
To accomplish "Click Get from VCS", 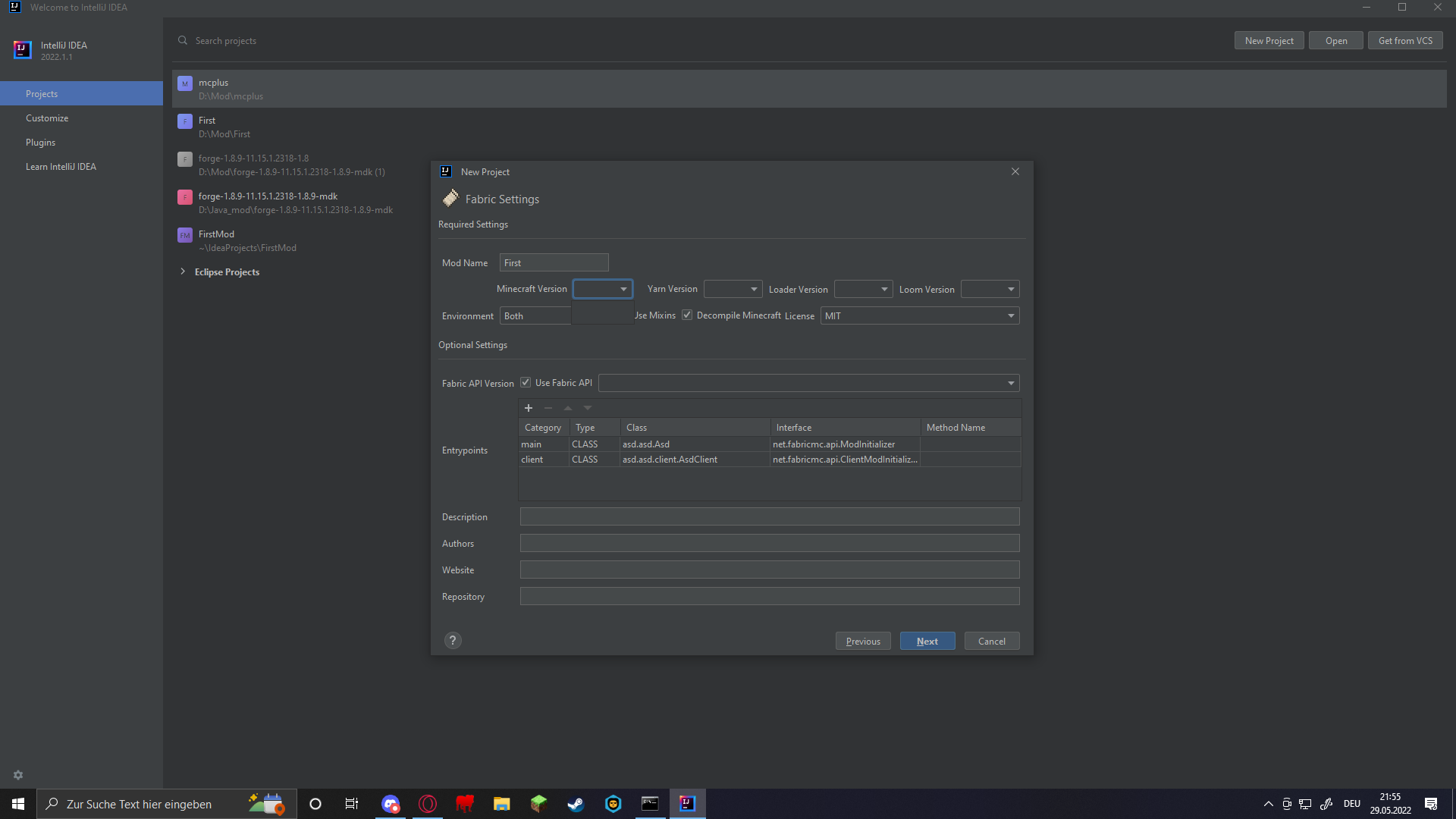I will coord(1405,40).
